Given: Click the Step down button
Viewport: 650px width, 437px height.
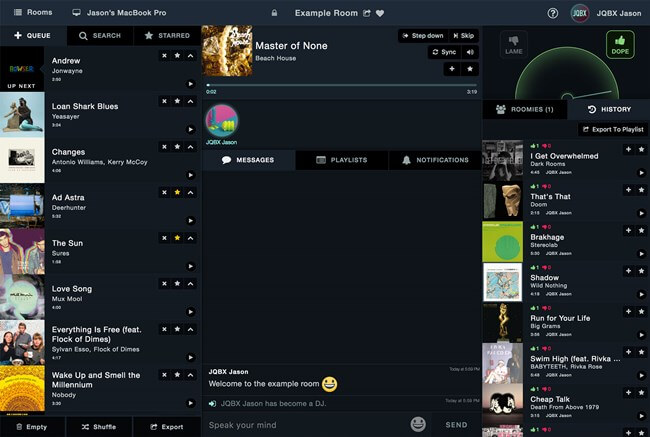Looking at the screenshot, I should pos(423,36).
